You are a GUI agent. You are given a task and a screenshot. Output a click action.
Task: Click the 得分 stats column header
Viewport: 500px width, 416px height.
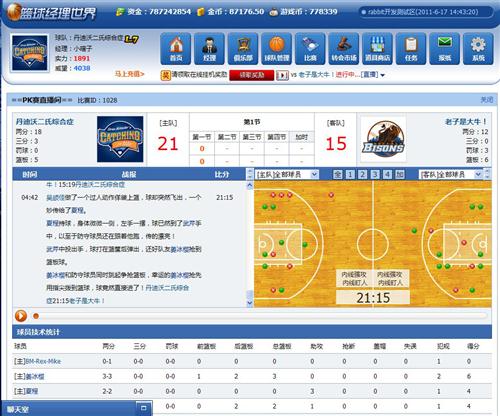(x=473, y=346)
